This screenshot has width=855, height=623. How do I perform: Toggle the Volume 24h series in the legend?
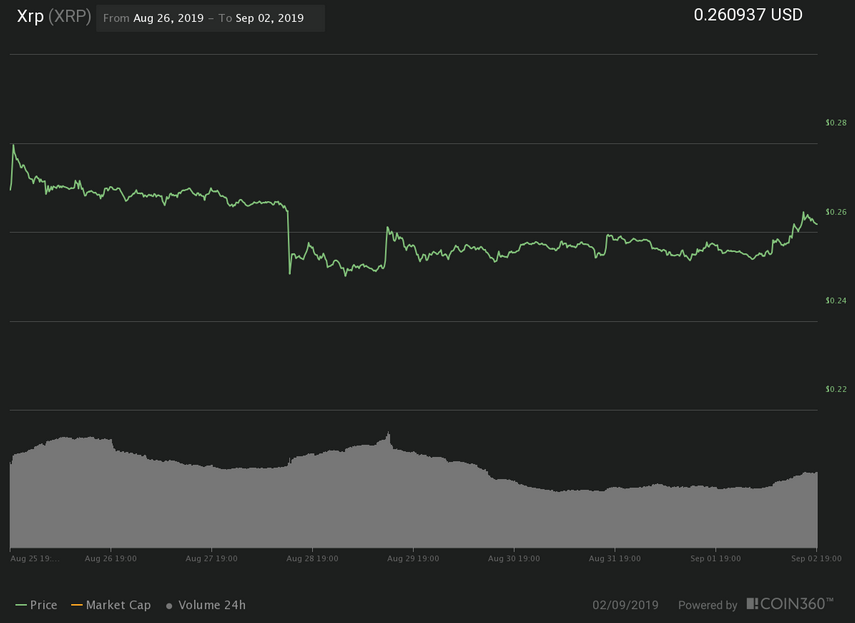[x=206, y=605]
